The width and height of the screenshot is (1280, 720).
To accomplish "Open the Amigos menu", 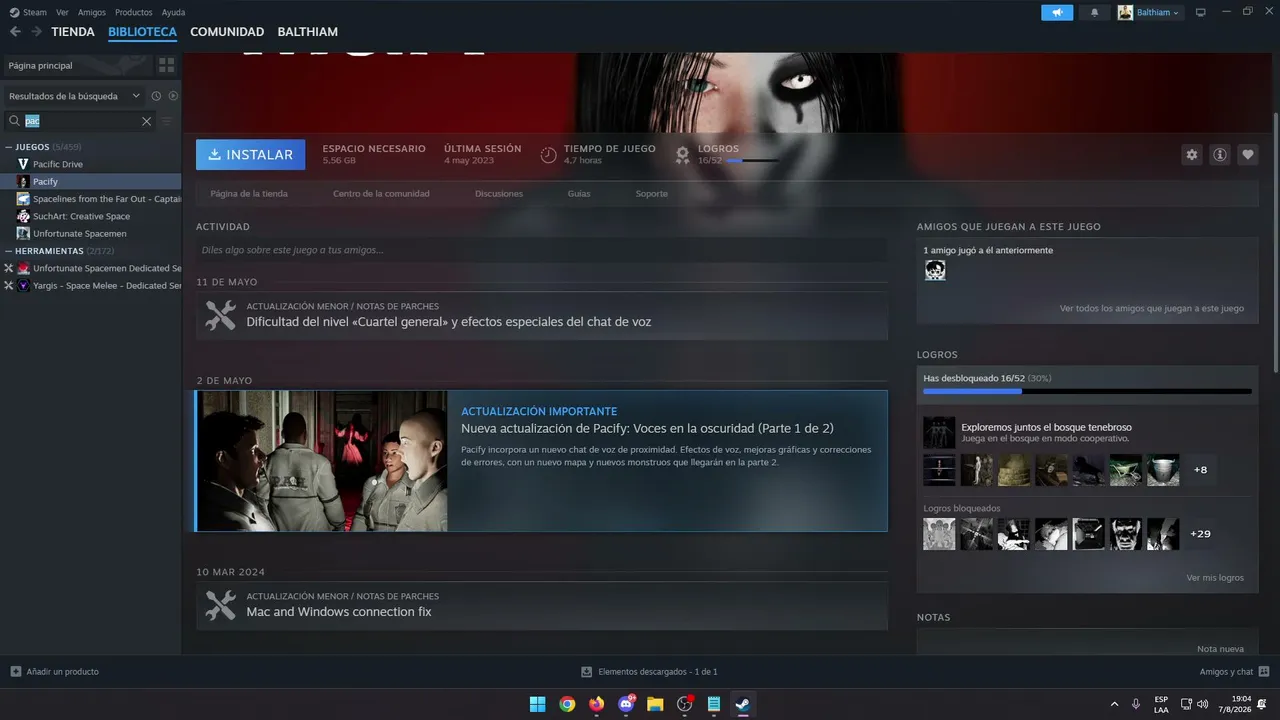I will [92, 12].
